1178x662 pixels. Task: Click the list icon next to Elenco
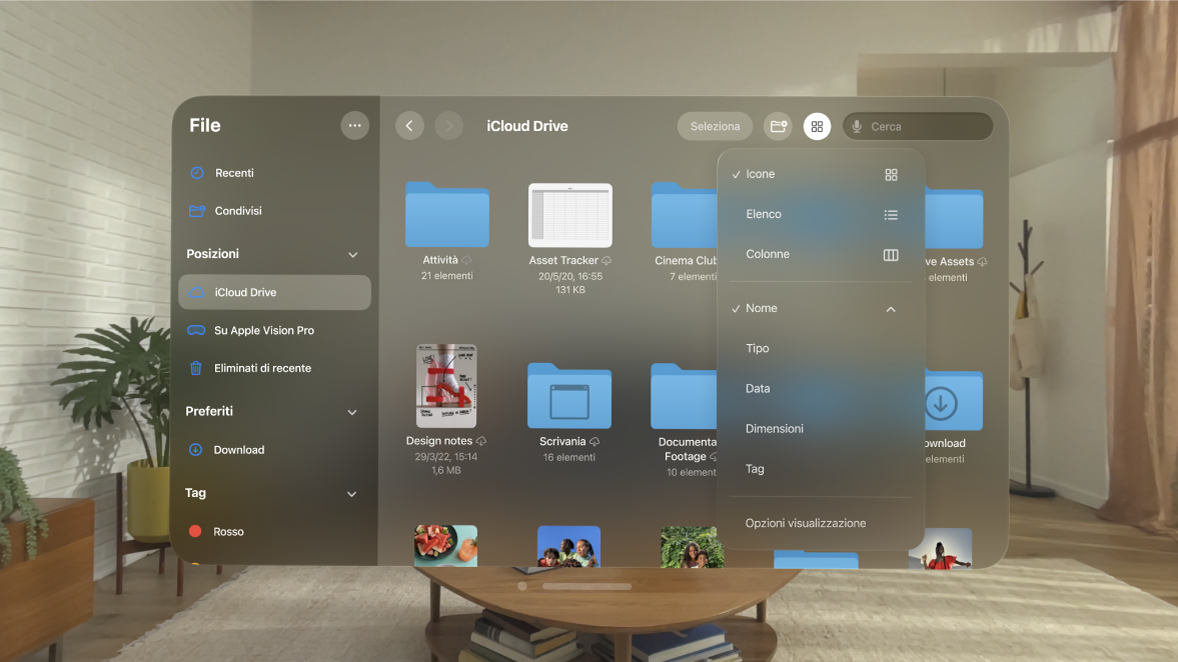(891, 215)
